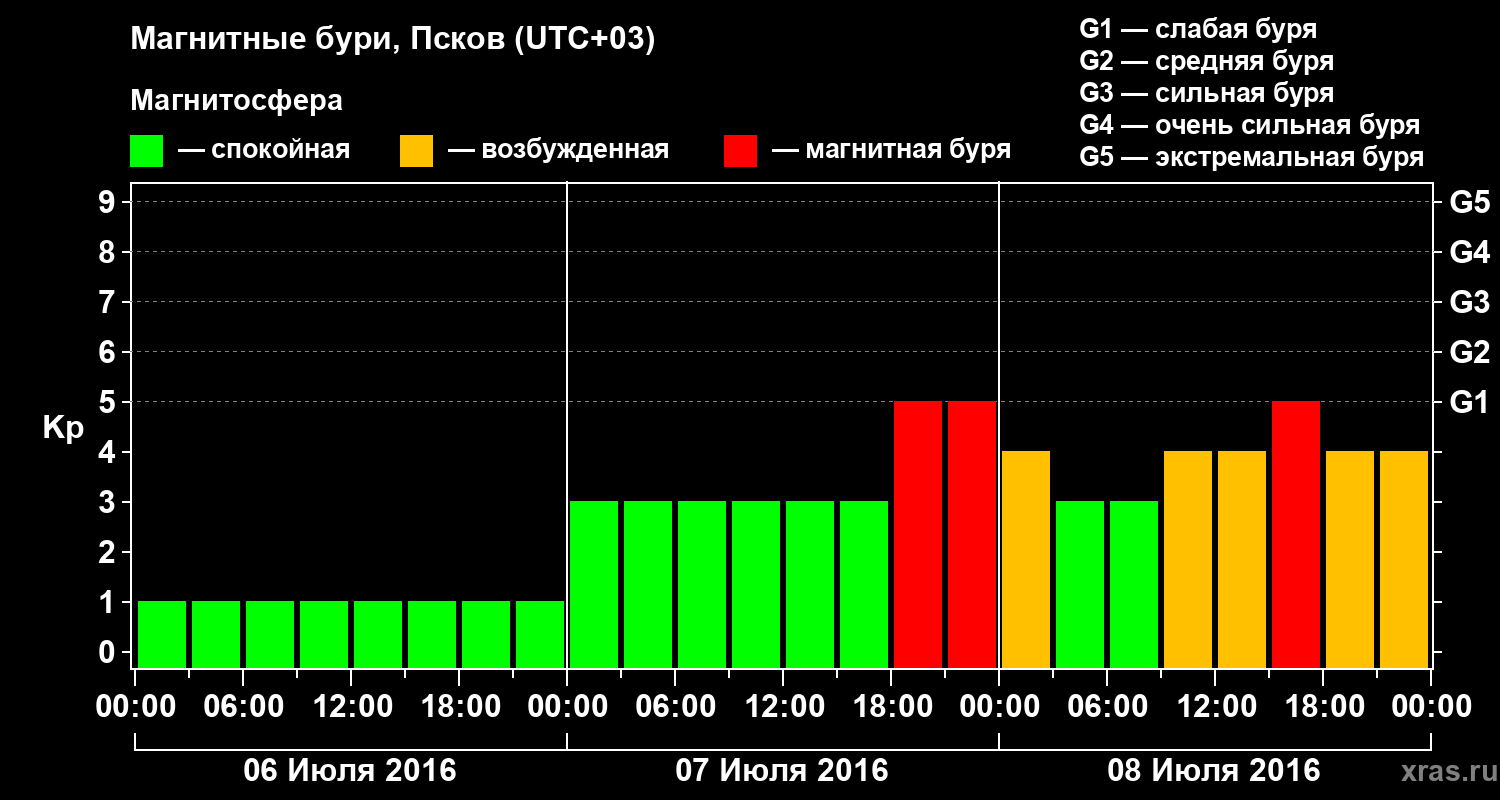1500x800 pixels.
Task: Click the 'G5 — экстремальная буря' legend line
Action: click(1252, 157)
